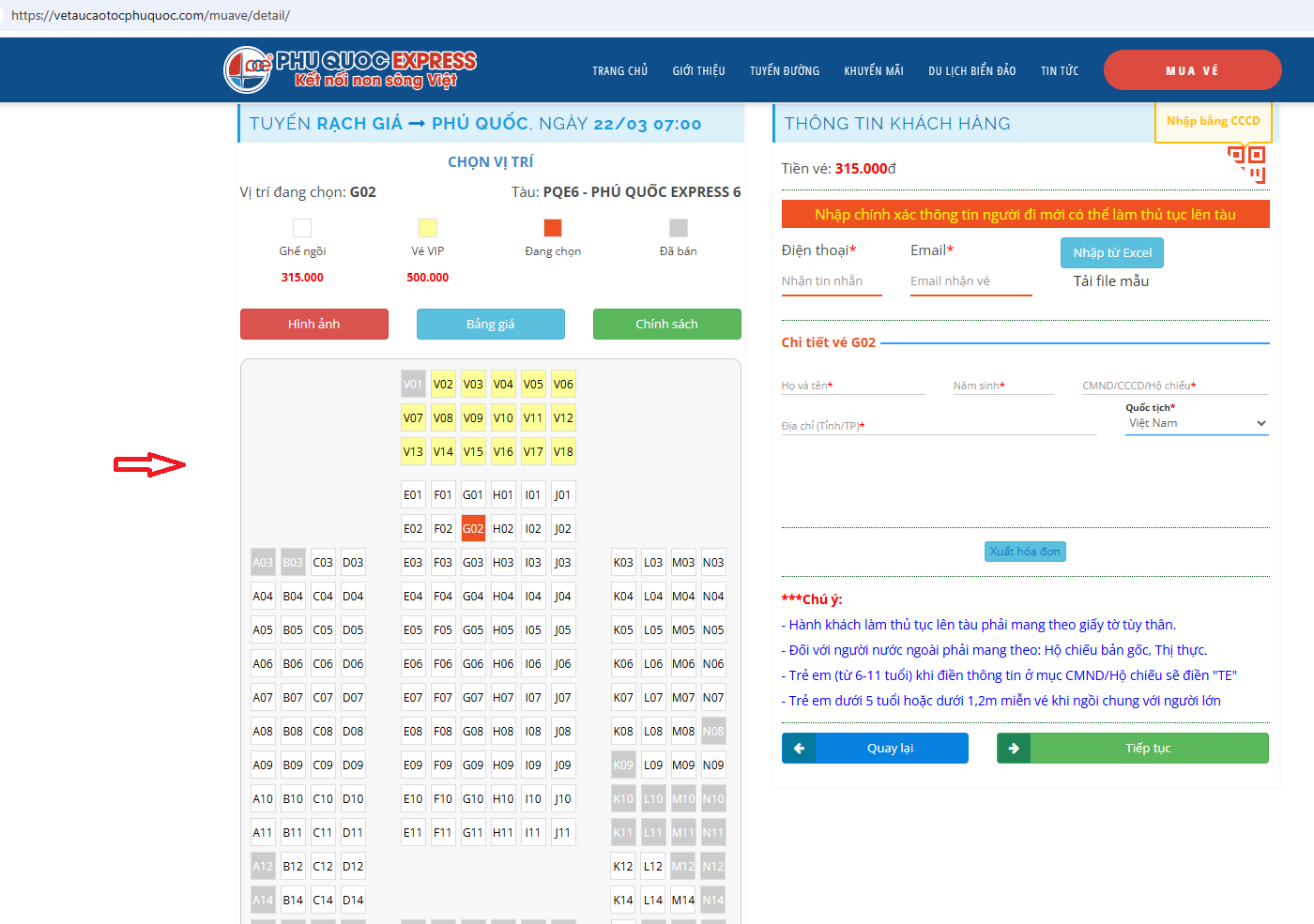This screenshot has height=924, width=1314.
Task: Open the Tải file mẫu link
Action: pyautogui.click(x=1110, y=281)
